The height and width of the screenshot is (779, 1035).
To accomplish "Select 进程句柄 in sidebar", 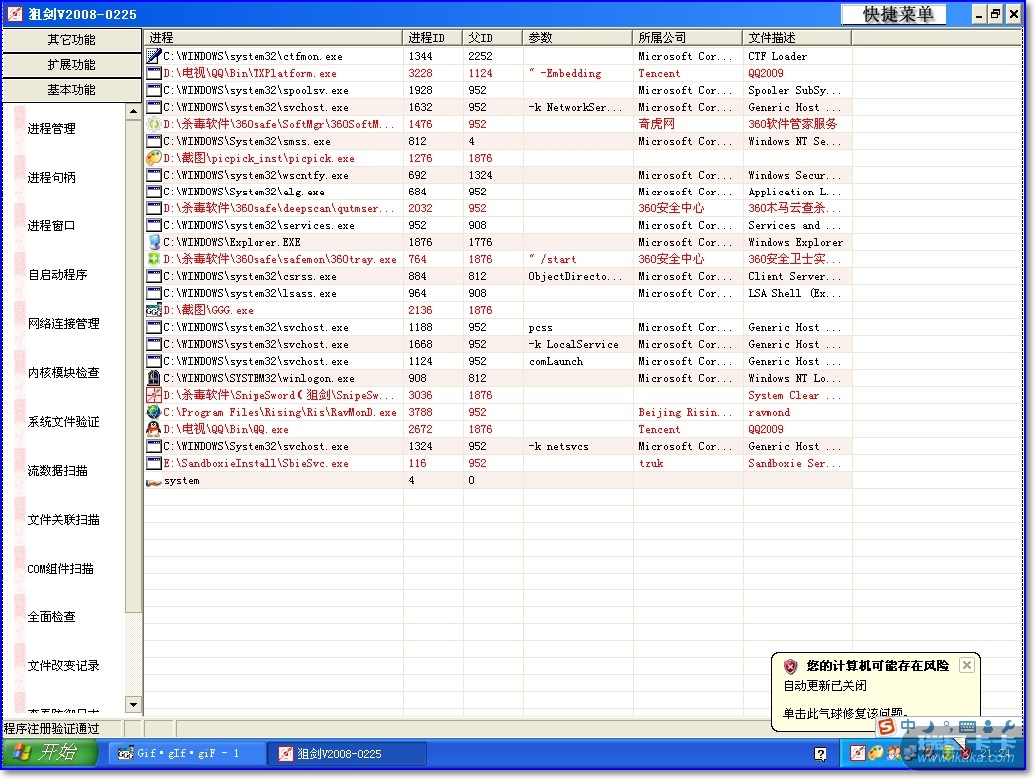I will (51, 178).
